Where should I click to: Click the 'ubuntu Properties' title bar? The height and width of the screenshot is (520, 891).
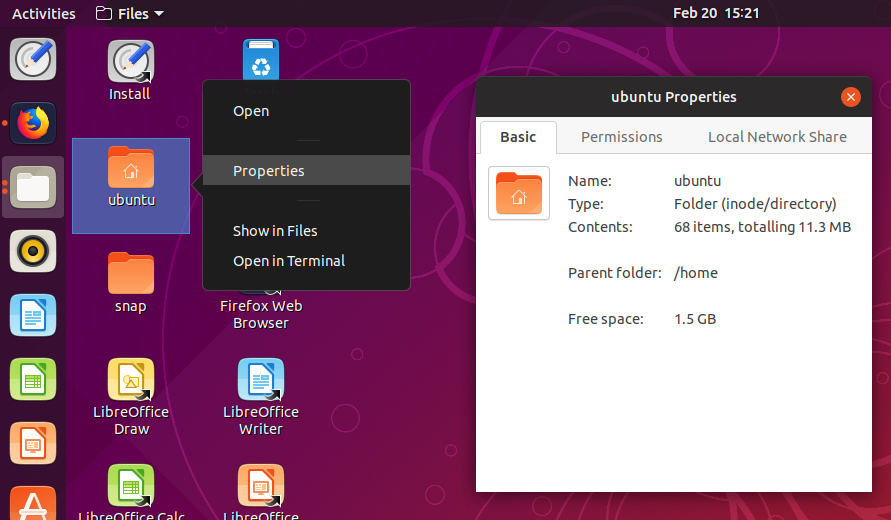pyautogui.click(x=673, y=97)
